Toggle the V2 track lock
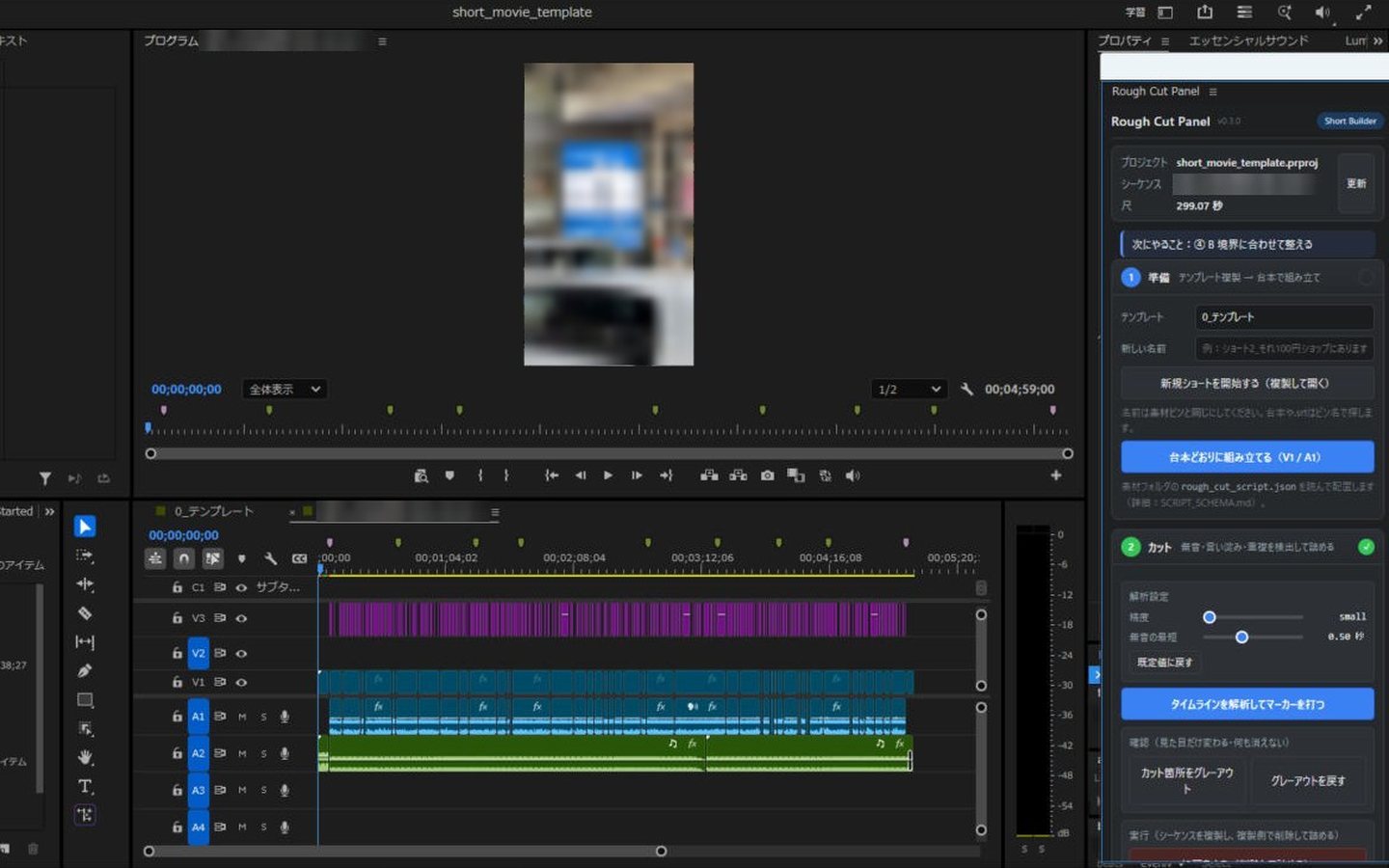The height and width of the screenshot is (868, 1389). coord(177,653)
